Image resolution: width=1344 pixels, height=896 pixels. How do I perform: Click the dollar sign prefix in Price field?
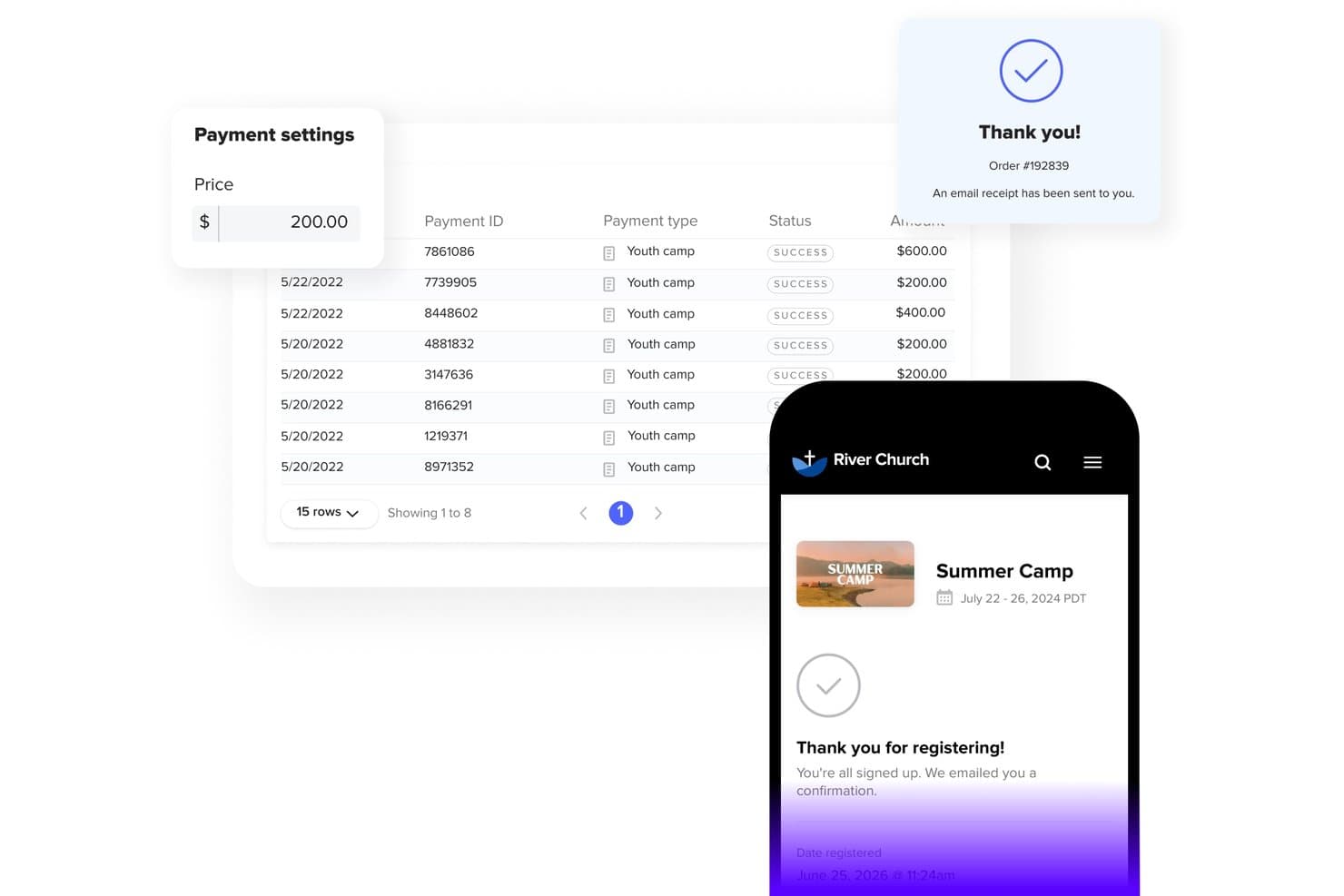(x=204, y=222)
